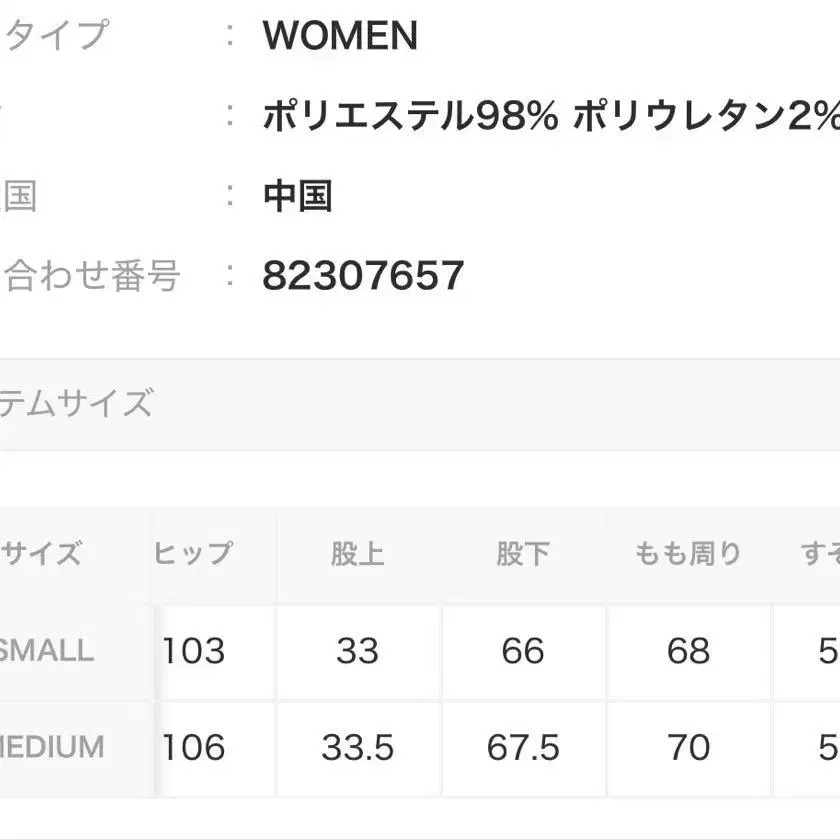Click the SMALL thigh value 68

(x=688, y=651)
